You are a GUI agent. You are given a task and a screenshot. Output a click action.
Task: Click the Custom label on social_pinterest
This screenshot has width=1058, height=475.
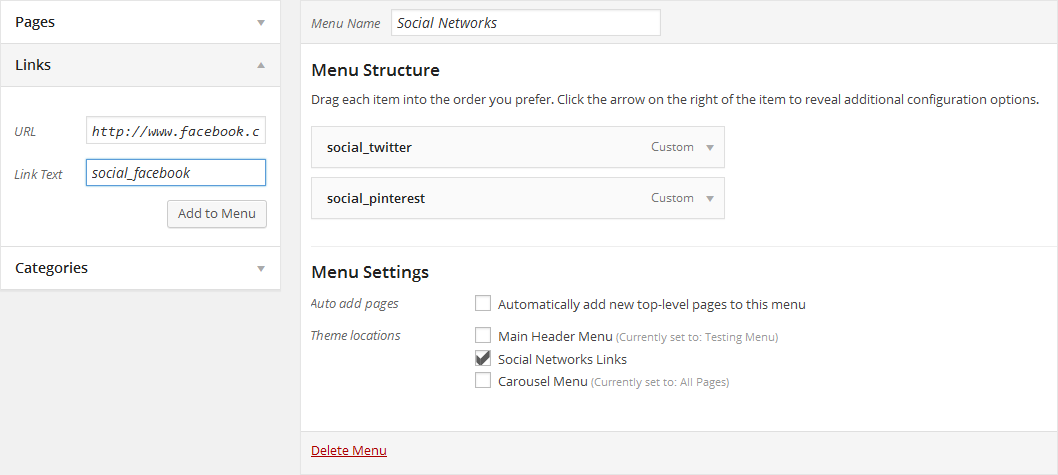[672, 198]
